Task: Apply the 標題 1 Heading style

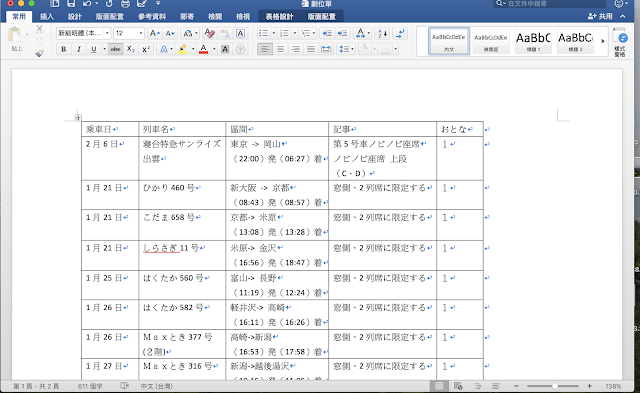Action: 533,41
